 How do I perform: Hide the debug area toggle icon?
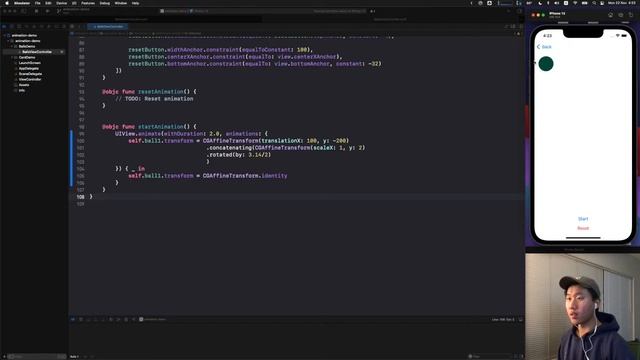coord(520,320)
